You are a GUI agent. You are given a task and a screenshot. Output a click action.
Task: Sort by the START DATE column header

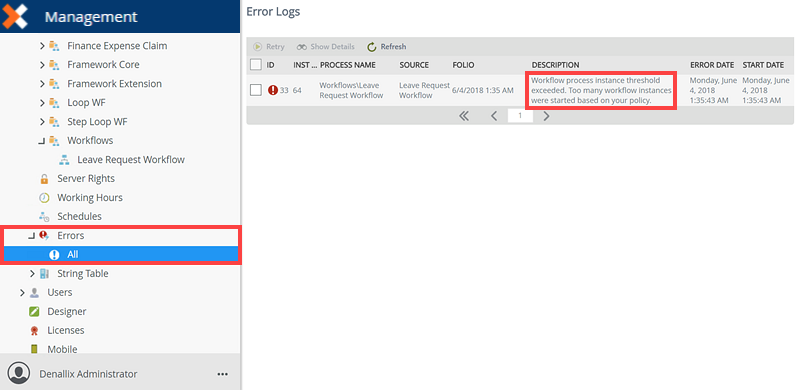point(763,65)
